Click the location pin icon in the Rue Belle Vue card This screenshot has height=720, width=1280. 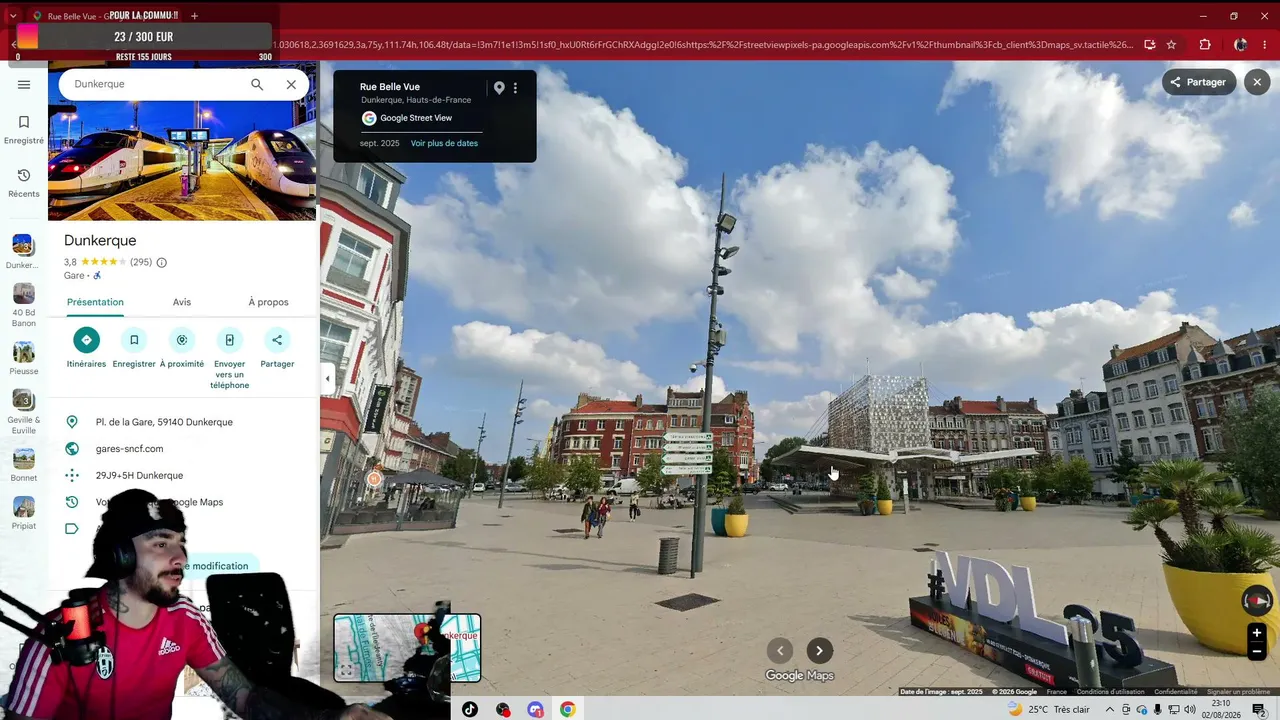[x=499, y=88]
